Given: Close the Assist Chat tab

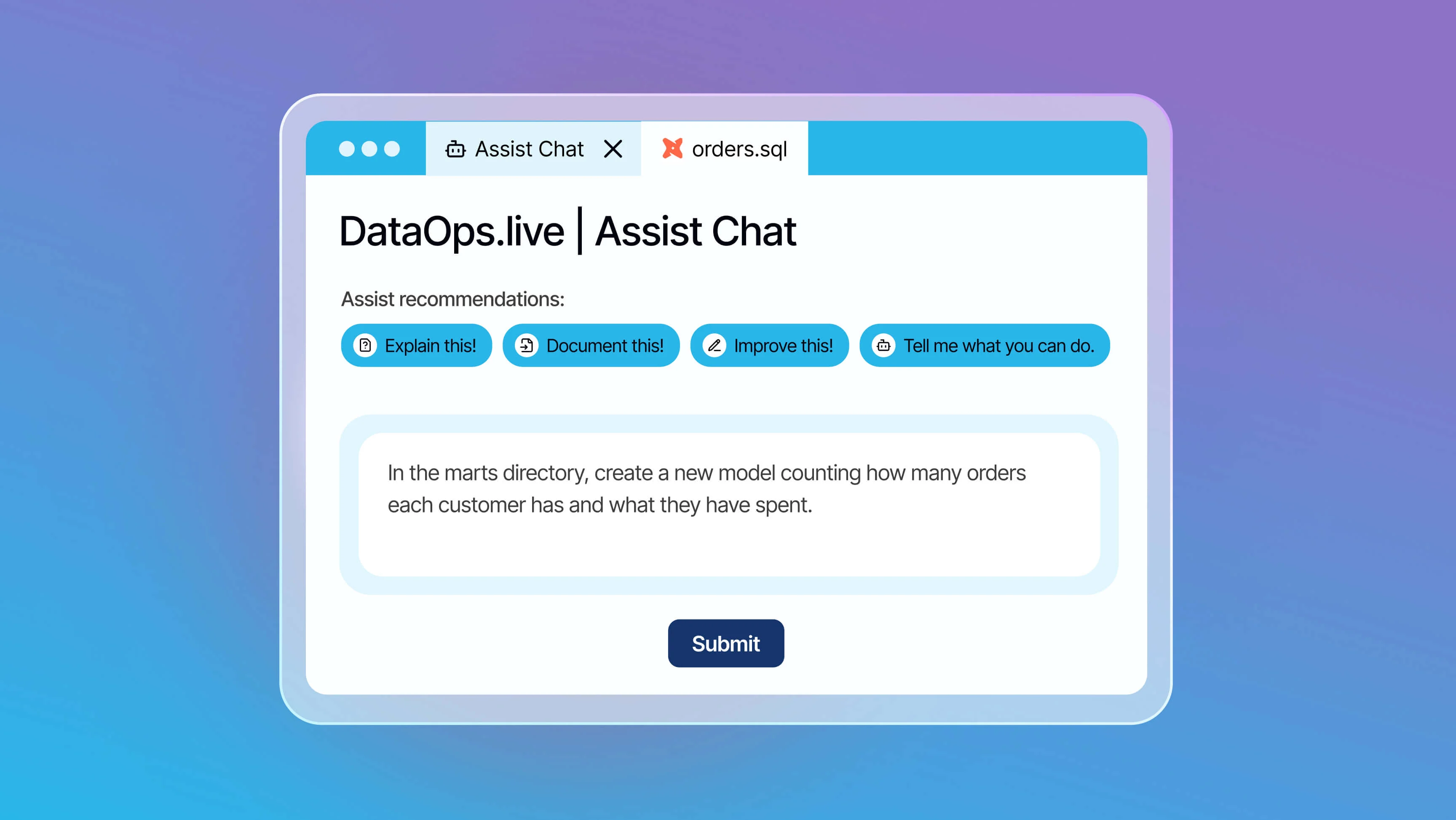Looking at the screenshot, I should click(x=613, y=149).
